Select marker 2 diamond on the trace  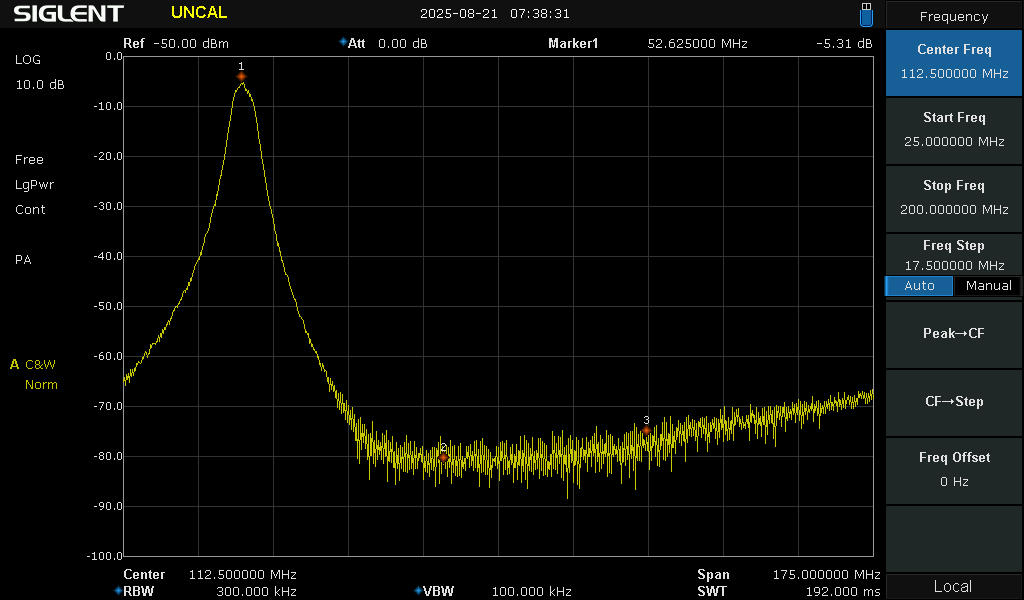[443, 458]
